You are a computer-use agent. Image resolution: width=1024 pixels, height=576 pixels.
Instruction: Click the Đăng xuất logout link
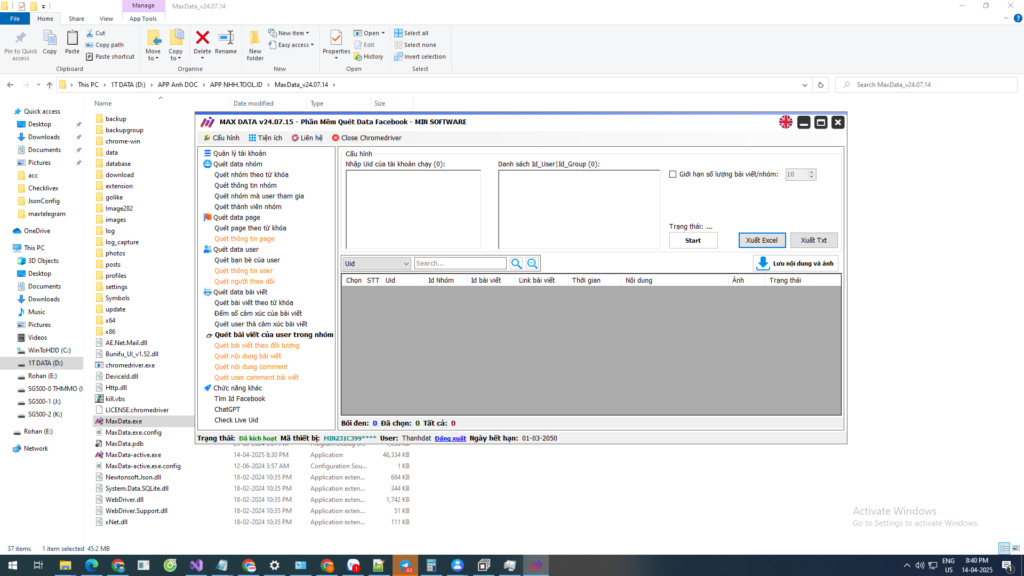(x=450, y=438)
